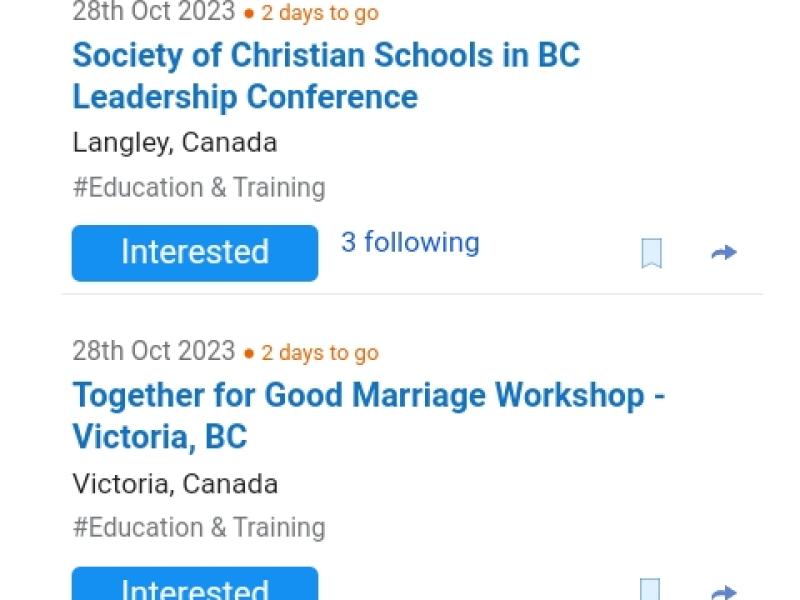Open Education & Training tag under Victoria event

coord(199,527)
